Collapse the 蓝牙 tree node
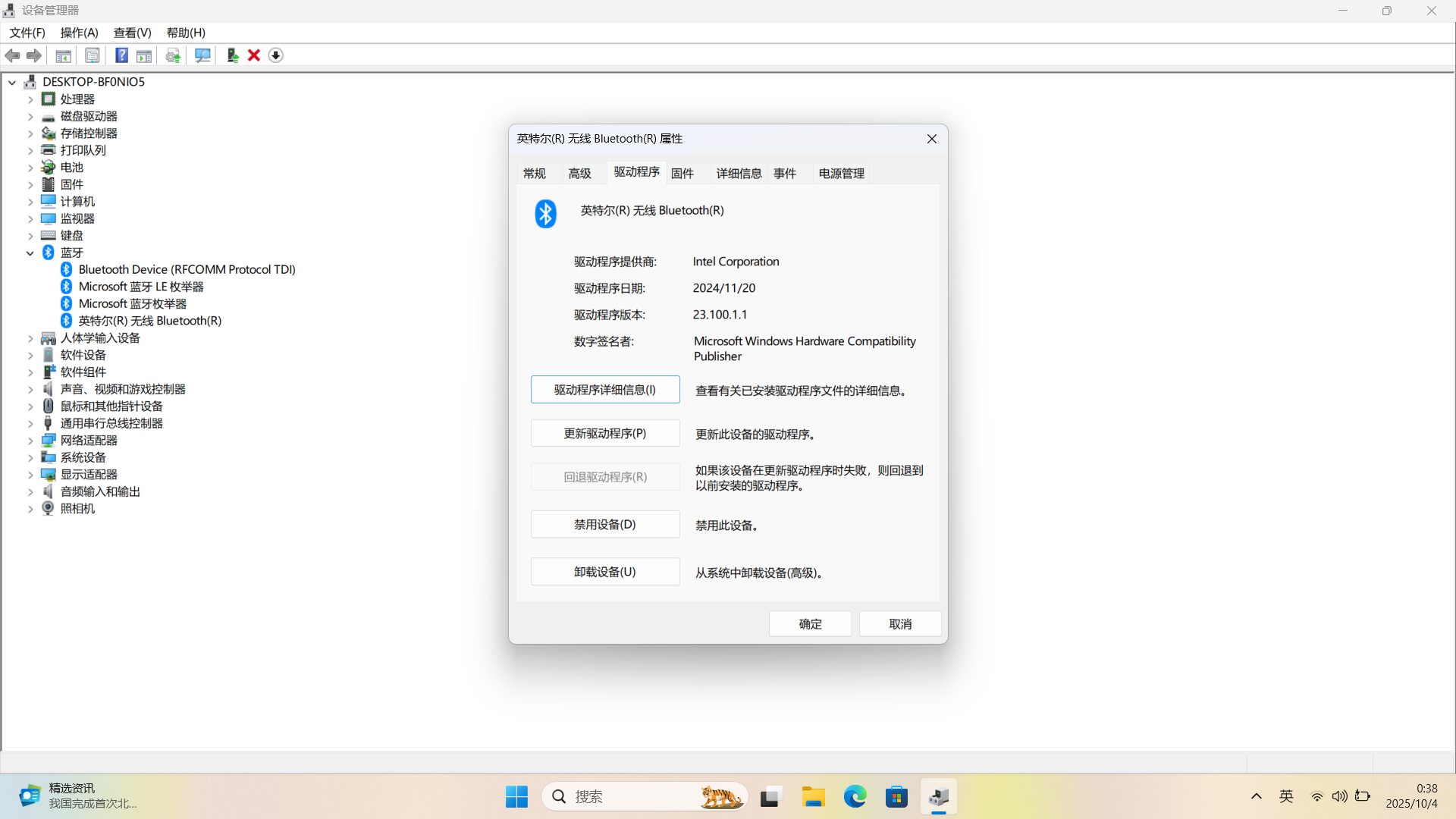 [30, 253]
